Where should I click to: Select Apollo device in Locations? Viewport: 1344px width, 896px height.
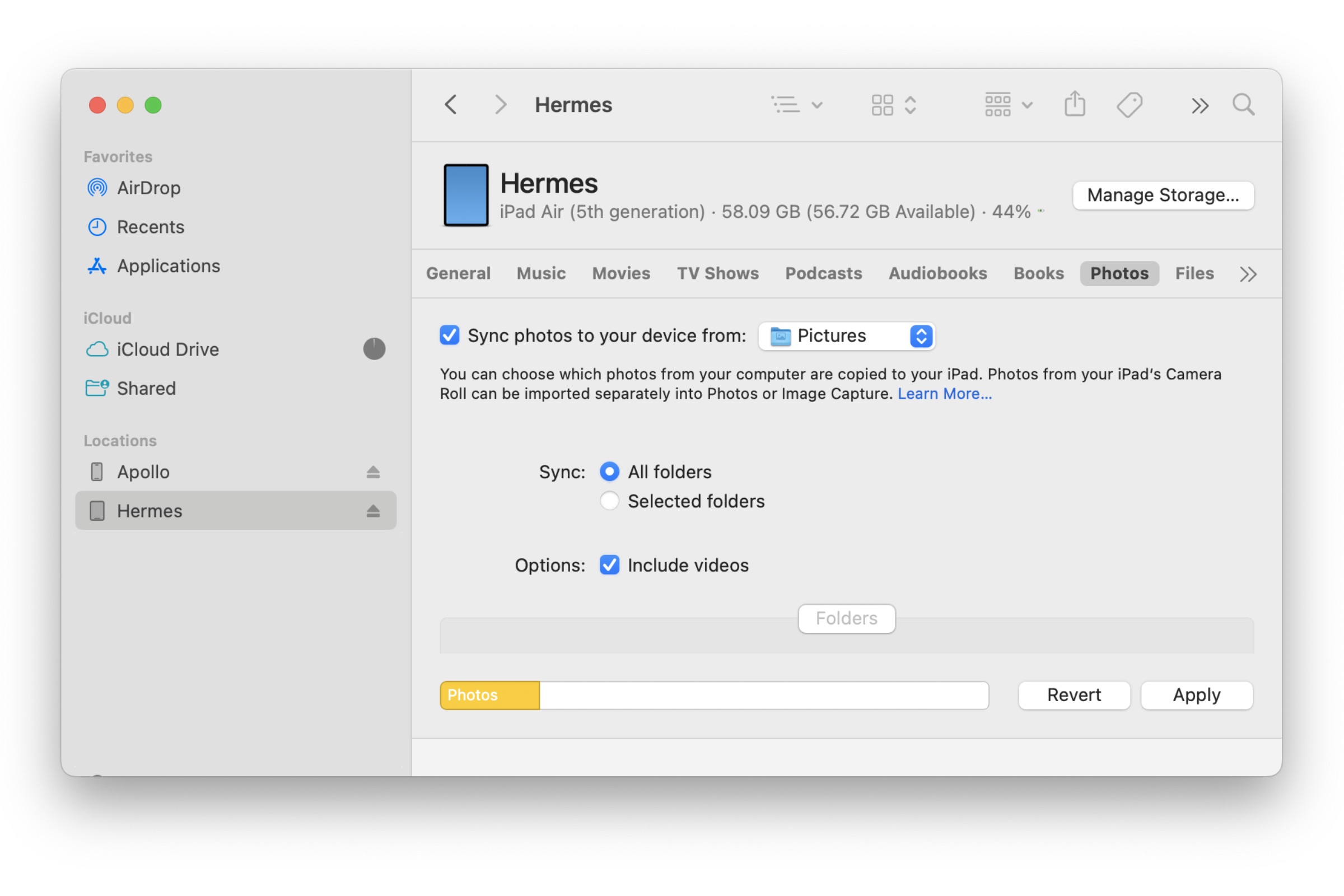235,472
